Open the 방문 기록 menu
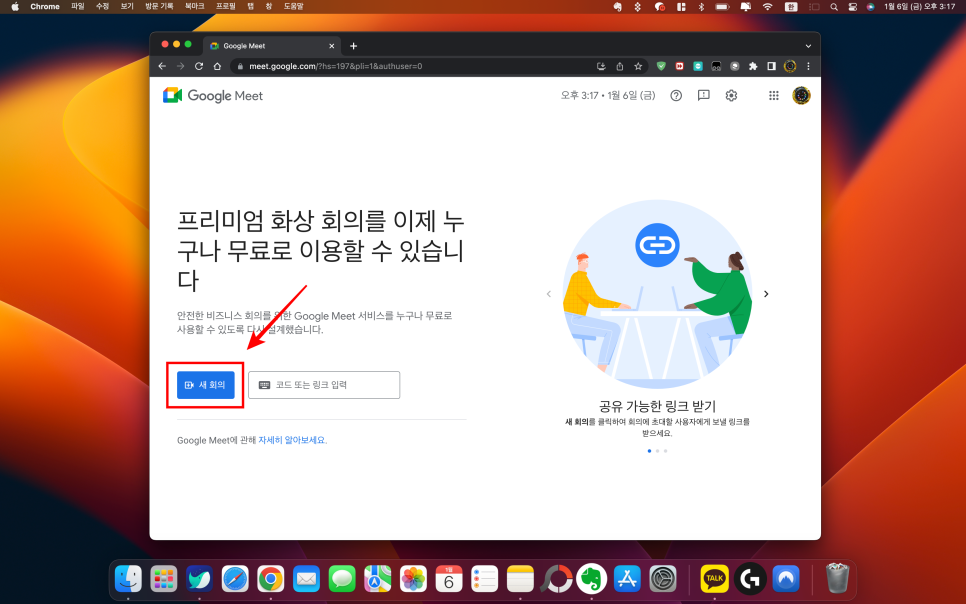 tap(159, 6)
